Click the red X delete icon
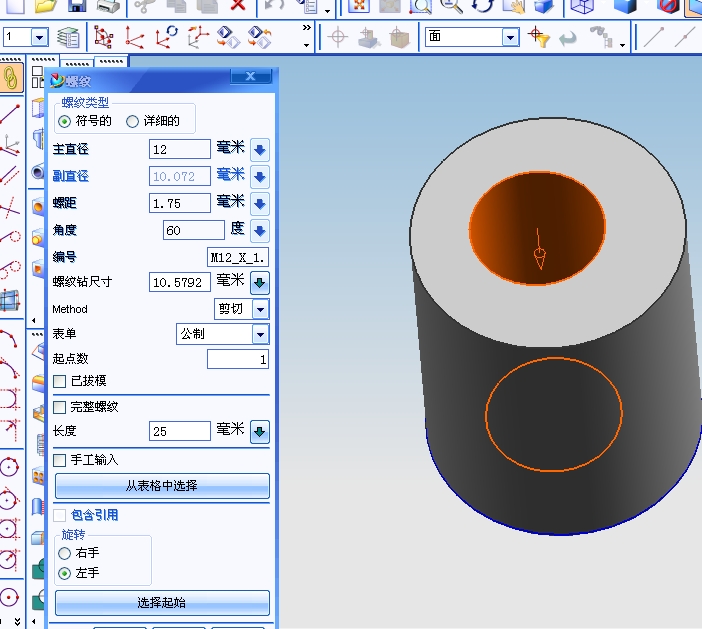702x629 pixels. click(237, 5)
